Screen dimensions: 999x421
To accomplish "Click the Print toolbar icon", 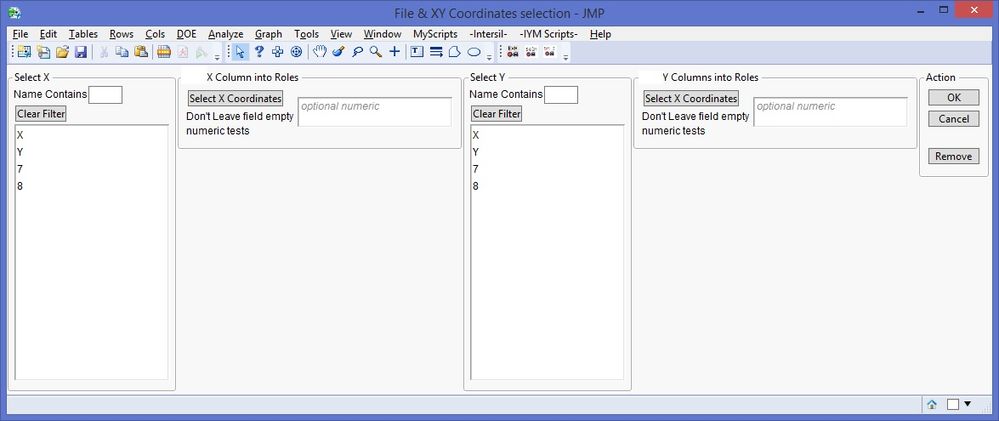I will click(x=164, y=52).
